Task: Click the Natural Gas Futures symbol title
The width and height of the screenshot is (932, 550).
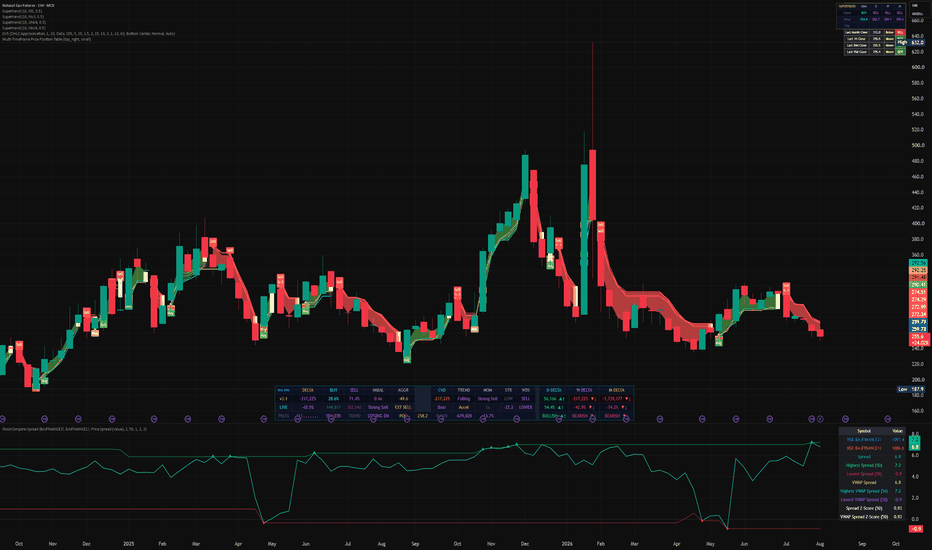Action: (28, 5)
